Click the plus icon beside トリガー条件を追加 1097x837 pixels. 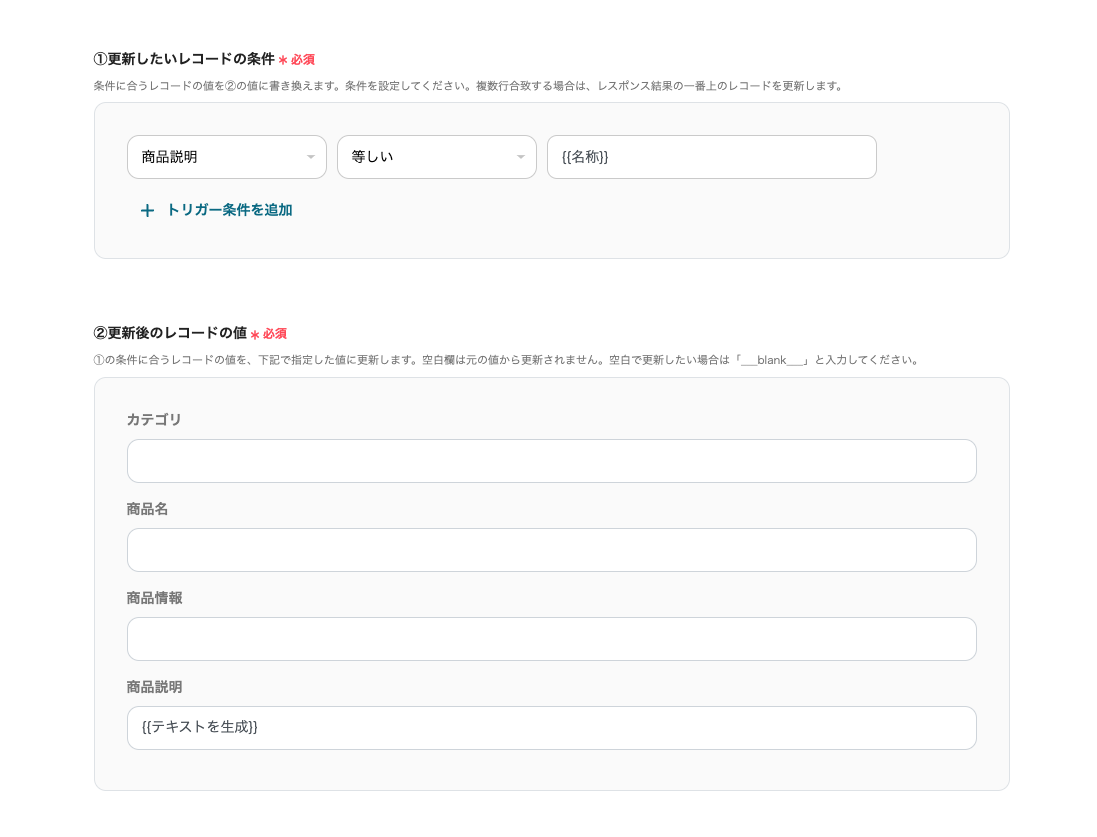147,210
